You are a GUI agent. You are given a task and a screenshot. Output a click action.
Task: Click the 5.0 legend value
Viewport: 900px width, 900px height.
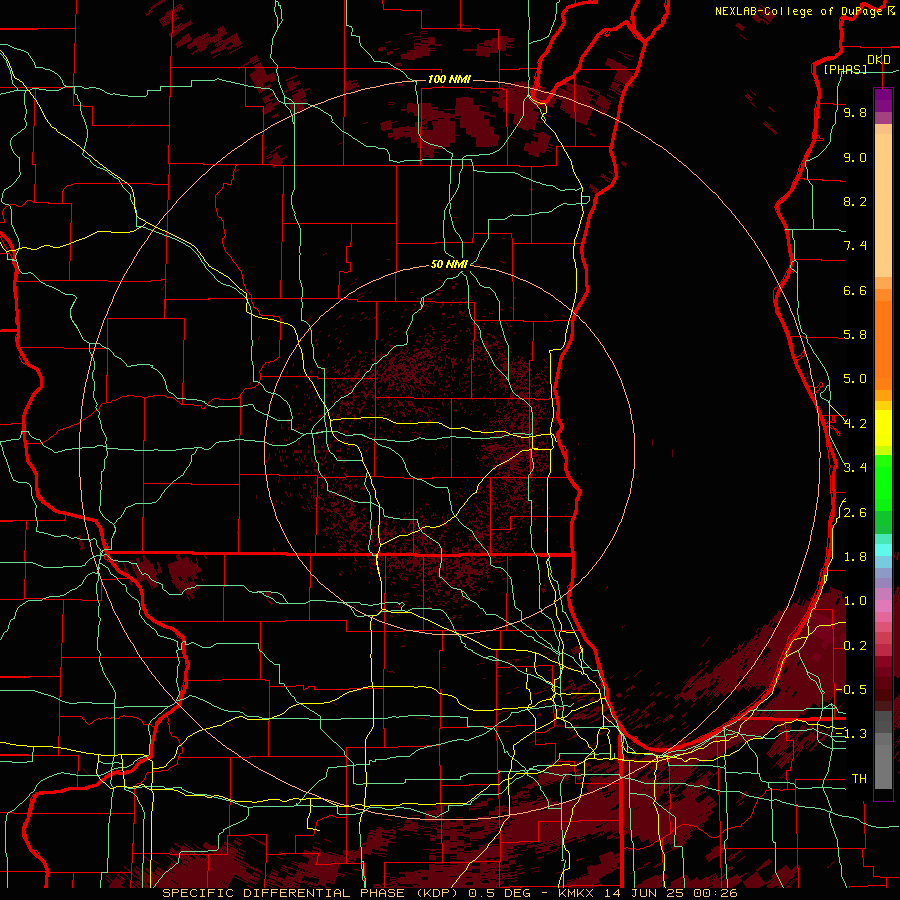point(855,379)
